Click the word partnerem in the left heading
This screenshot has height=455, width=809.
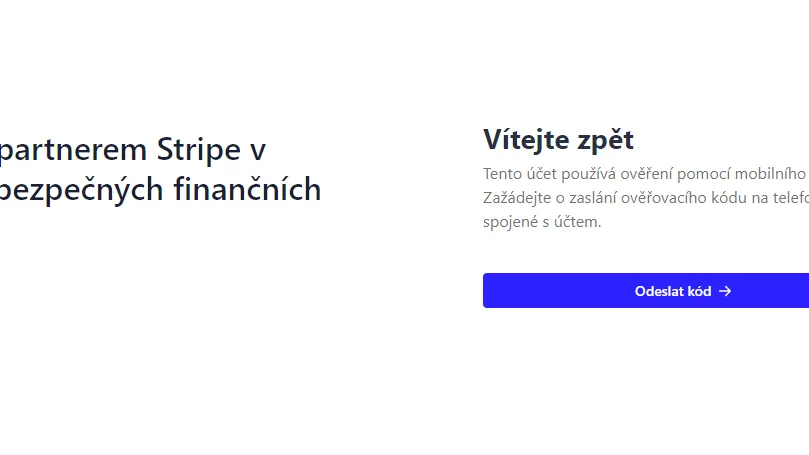[x=74, y=150]
